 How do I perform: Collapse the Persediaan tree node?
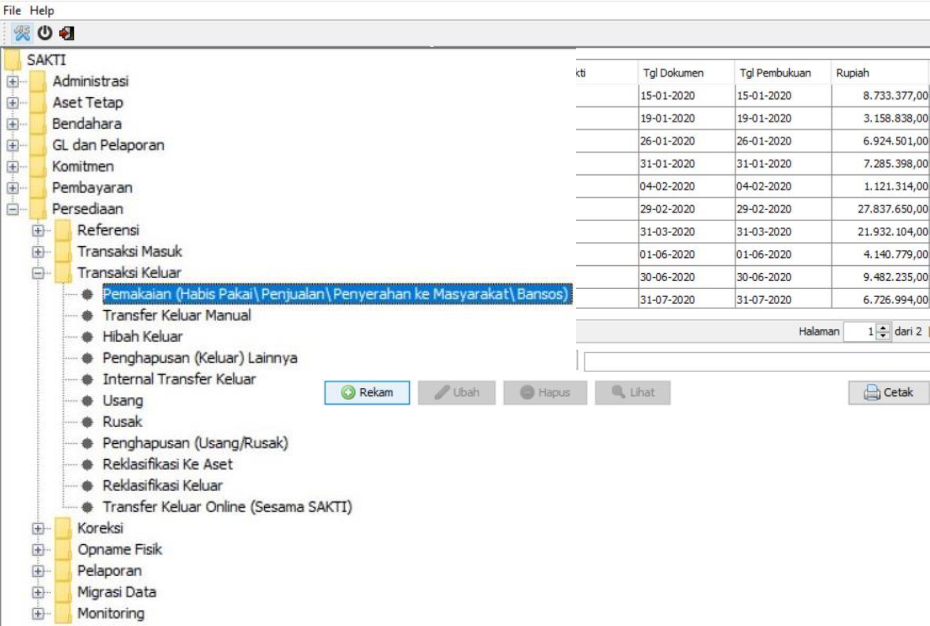12,209
